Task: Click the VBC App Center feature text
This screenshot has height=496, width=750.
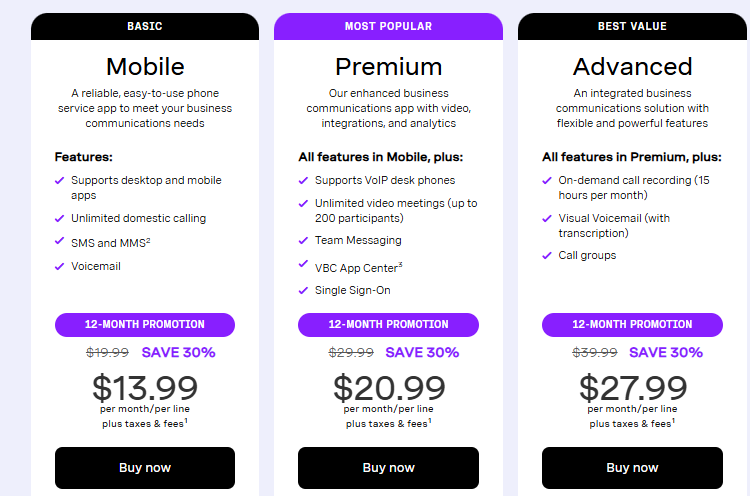Action: [358, 267]
